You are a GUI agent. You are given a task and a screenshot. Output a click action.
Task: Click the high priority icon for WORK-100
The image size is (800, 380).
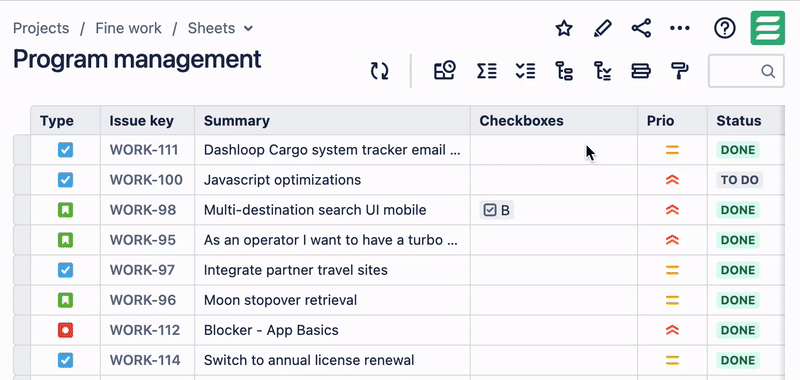[x=672, y=180]
